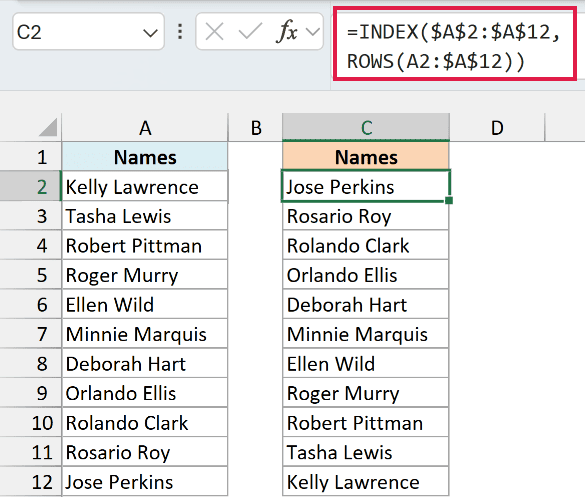Select row 9 header
This screenshot has width=585, height=497.
(x=31, y=393)
